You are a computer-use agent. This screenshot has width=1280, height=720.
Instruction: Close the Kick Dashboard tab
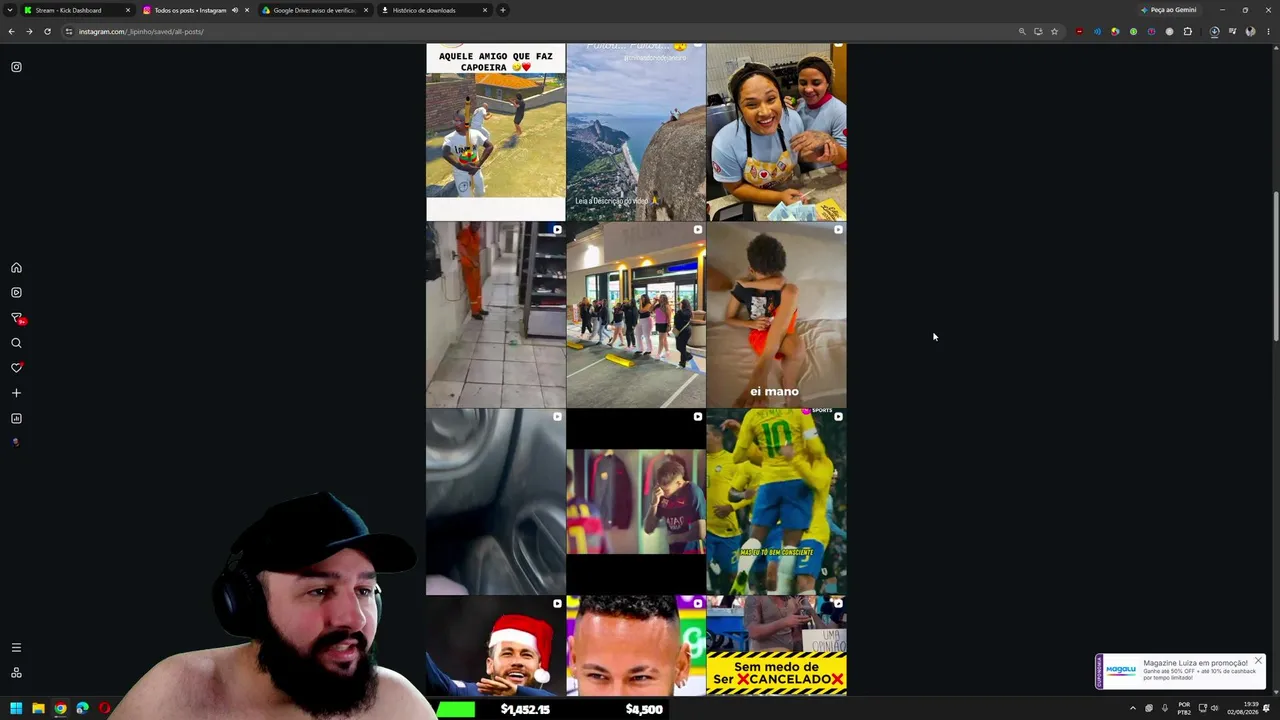click(x=128, y=10)
